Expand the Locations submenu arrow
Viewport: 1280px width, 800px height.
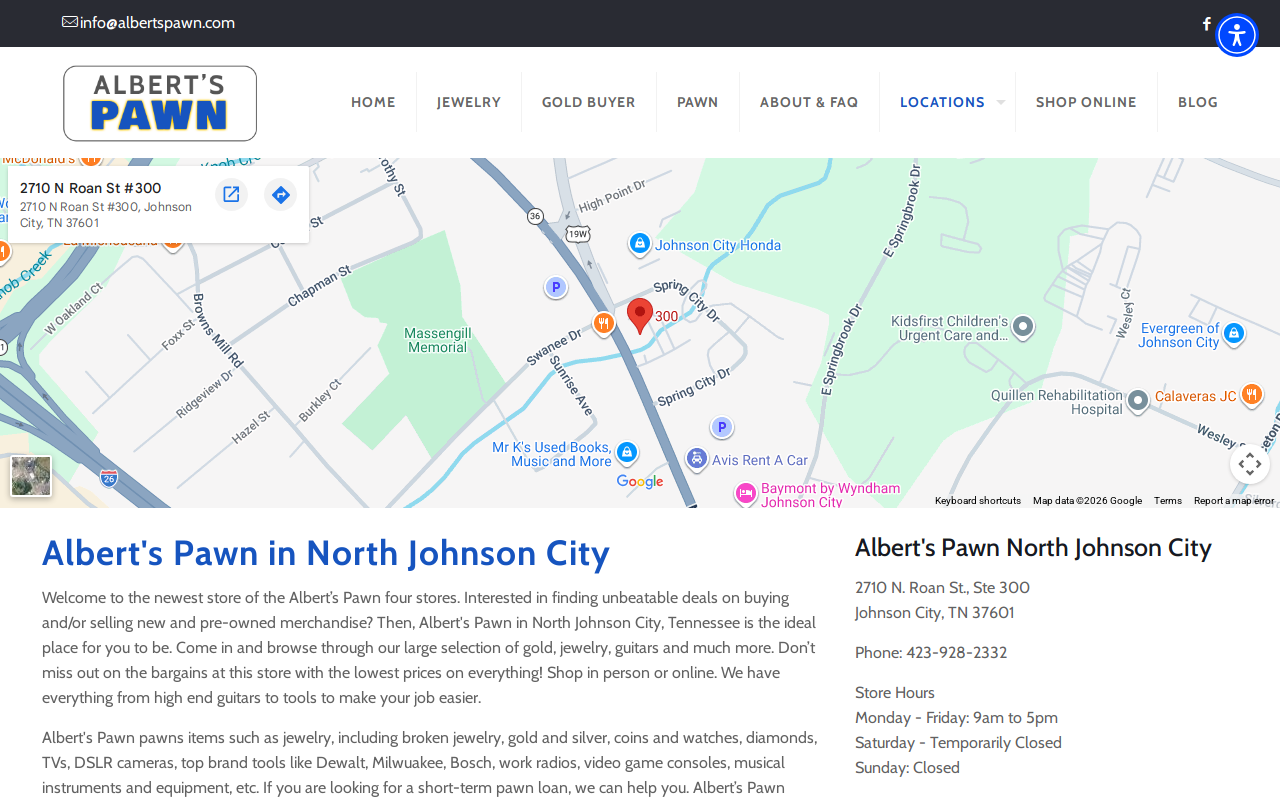[x=1000, y=102]
